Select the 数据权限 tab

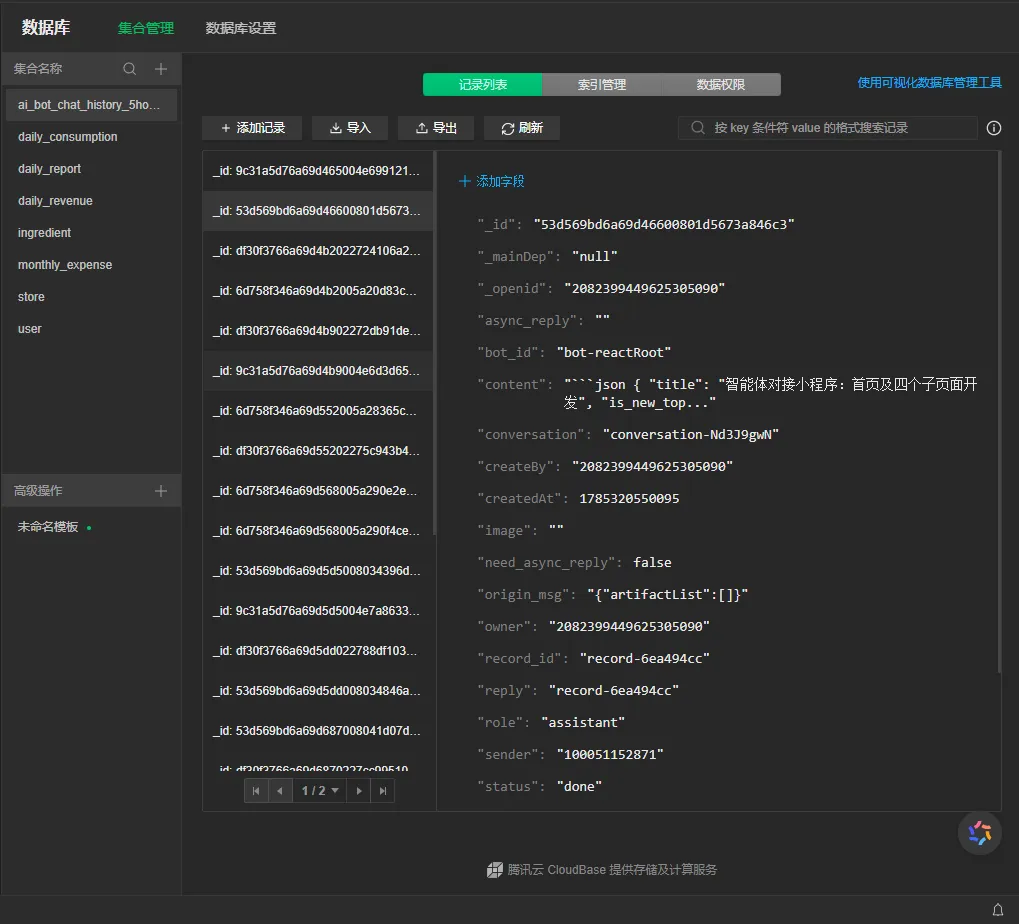click(721, 84)
